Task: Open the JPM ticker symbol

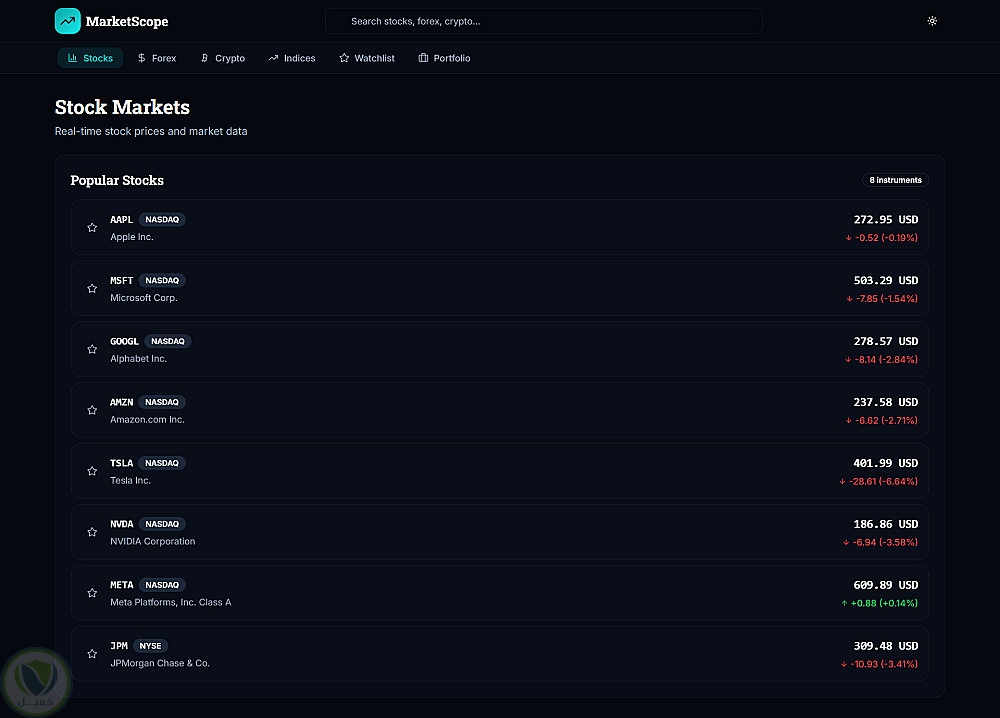Action: pos(119,646)
